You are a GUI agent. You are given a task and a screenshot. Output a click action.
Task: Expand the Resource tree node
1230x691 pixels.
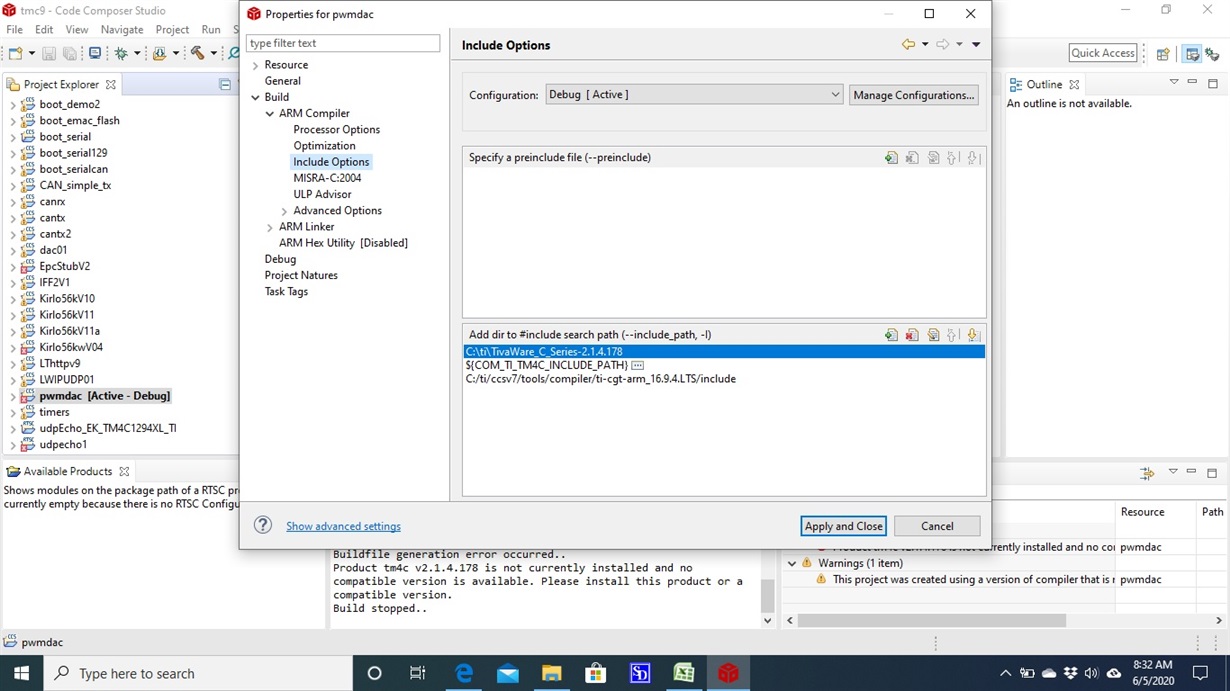(256, 65)
